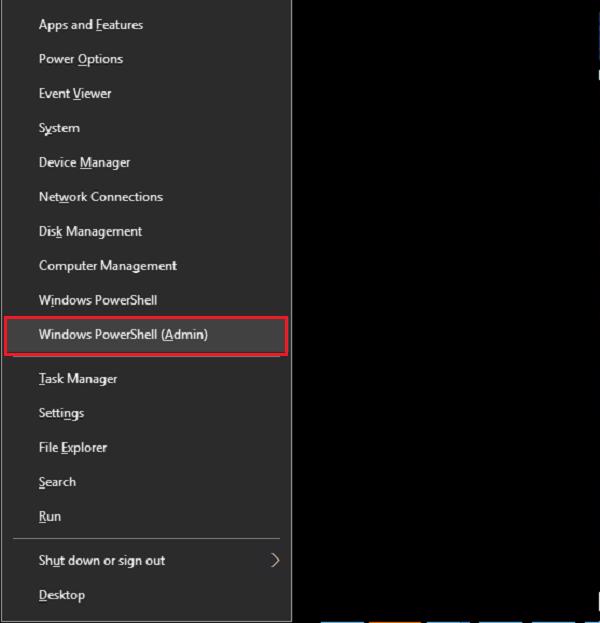
Task: Open Apps and Features
Action: point(146,25)
